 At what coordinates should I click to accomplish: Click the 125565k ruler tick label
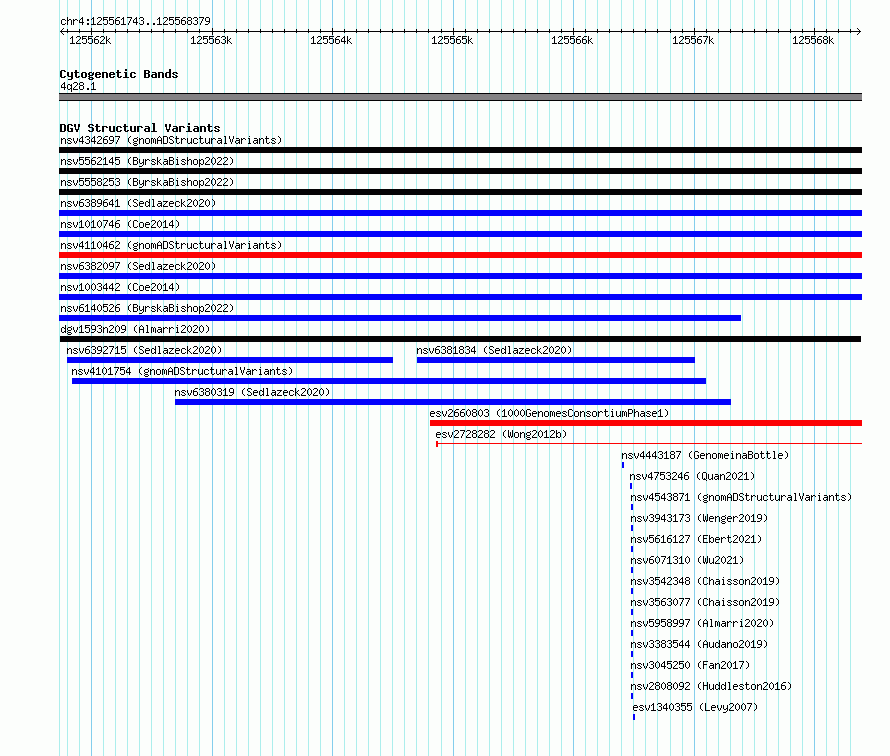[x=452, y=40]
